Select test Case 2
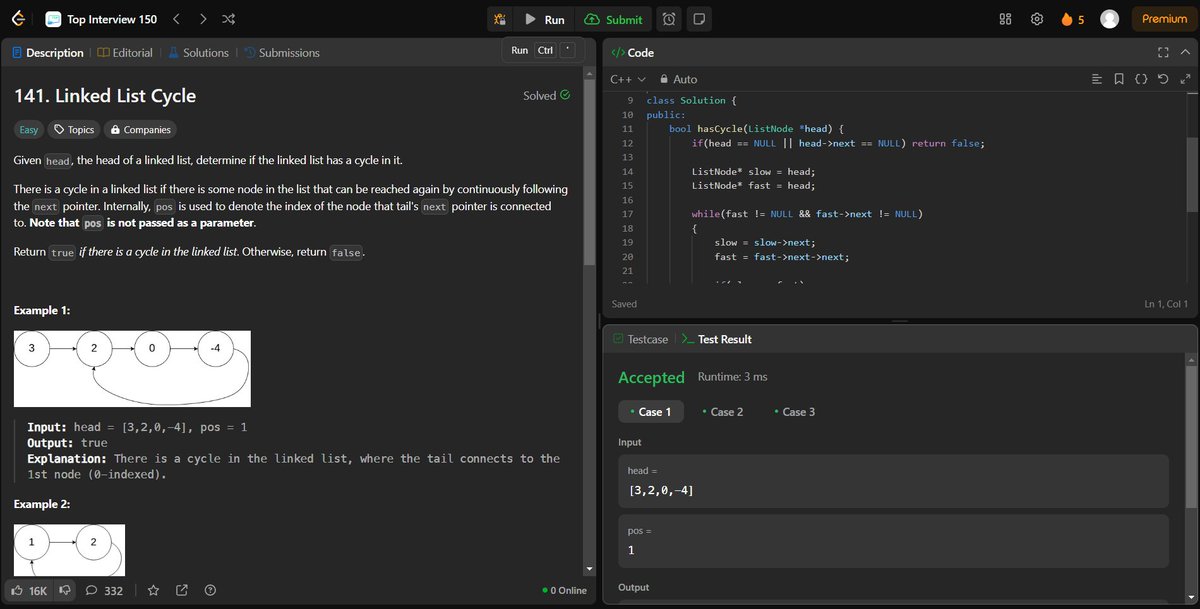Viewport: 1200px width, 609px height. pyautogui.click(x=723, y=411)
